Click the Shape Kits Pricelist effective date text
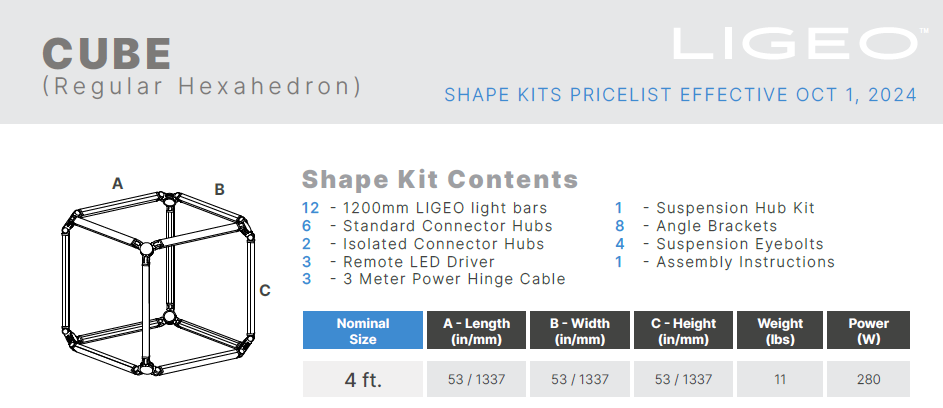Image resolution: width=943 pixels, height=408 pixels. point(680,95)
